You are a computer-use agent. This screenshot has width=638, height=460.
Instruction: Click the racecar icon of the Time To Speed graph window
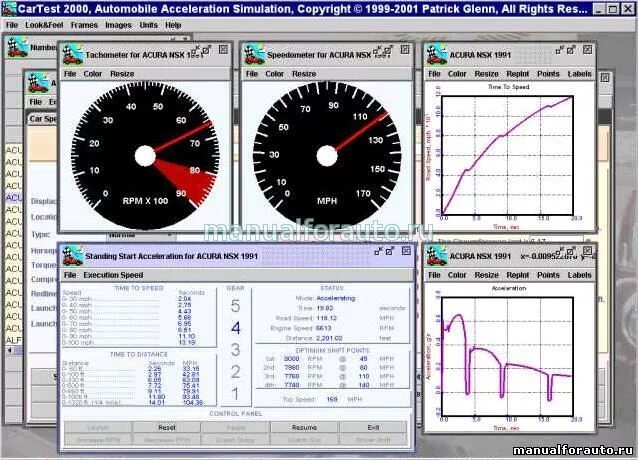[437, 55]
